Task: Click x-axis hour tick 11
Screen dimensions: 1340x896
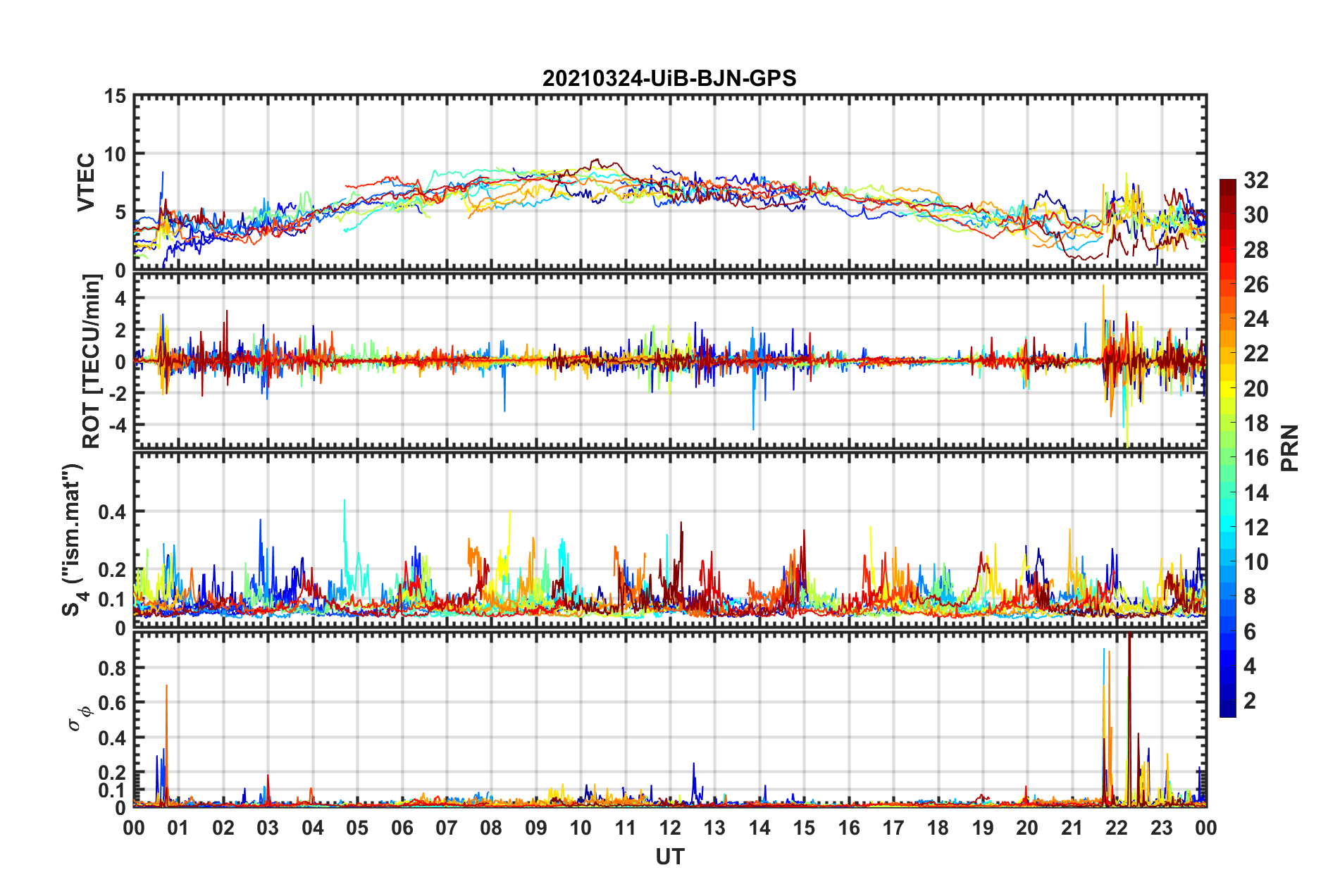Action: [626, 828]
